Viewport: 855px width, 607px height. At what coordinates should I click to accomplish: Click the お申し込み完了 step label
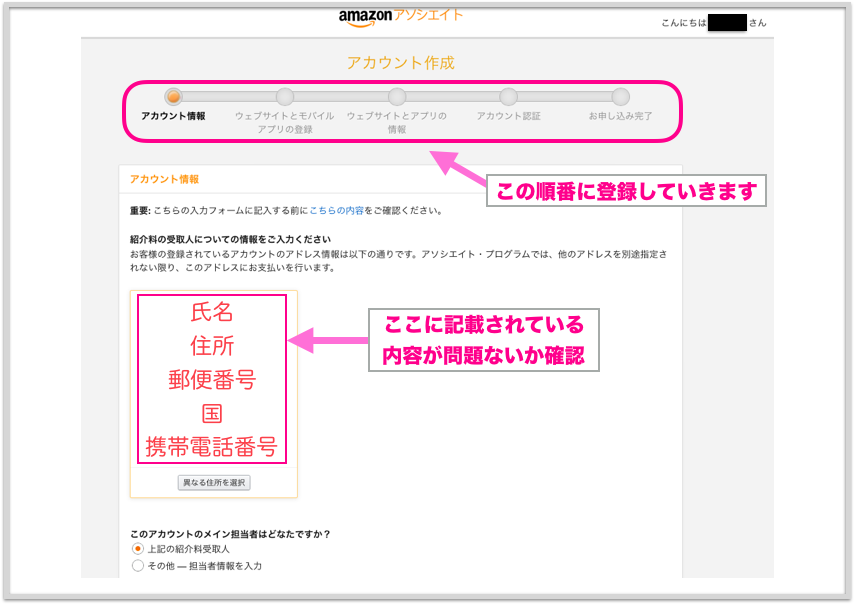tap(620, 116)
